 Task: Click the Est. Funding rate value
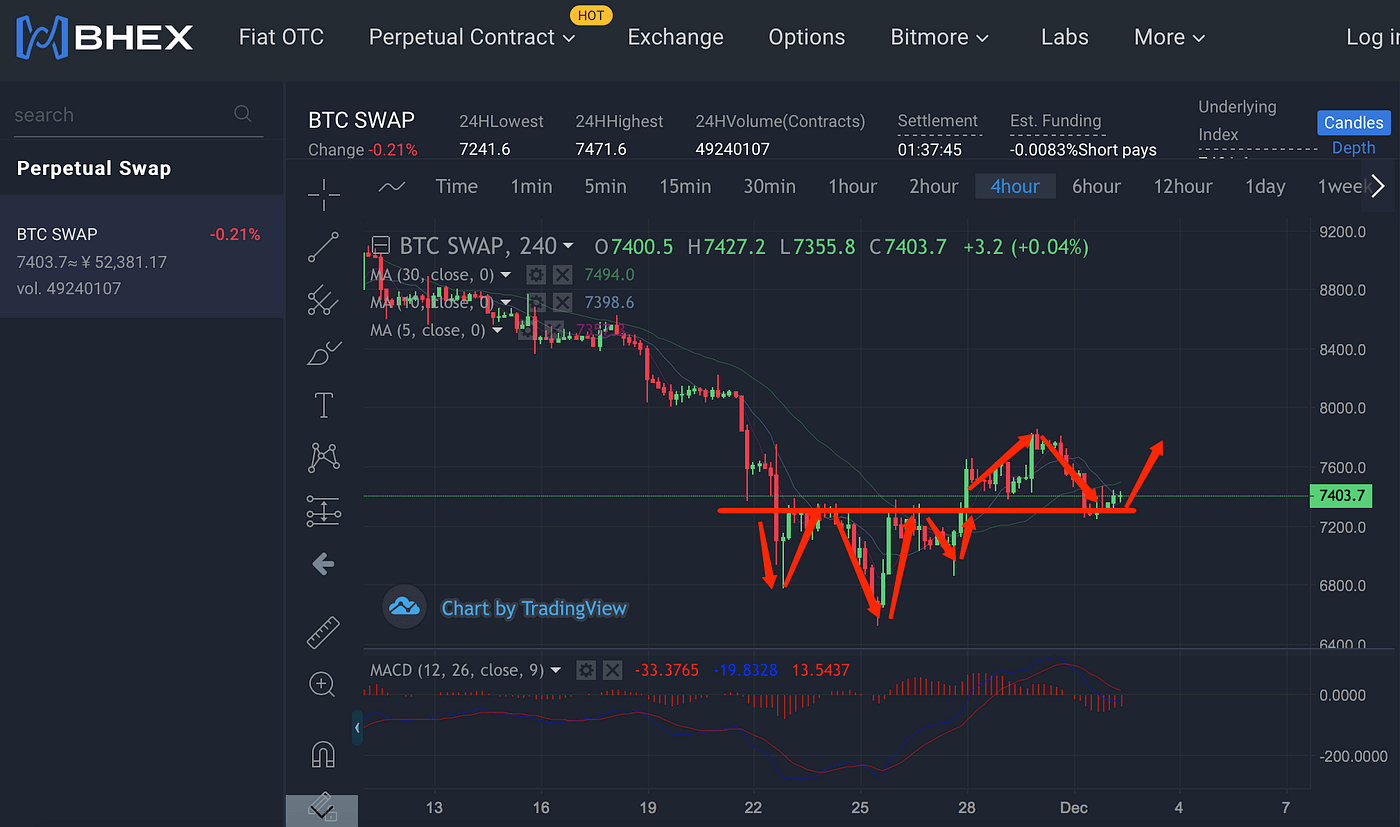point(1083,150)
